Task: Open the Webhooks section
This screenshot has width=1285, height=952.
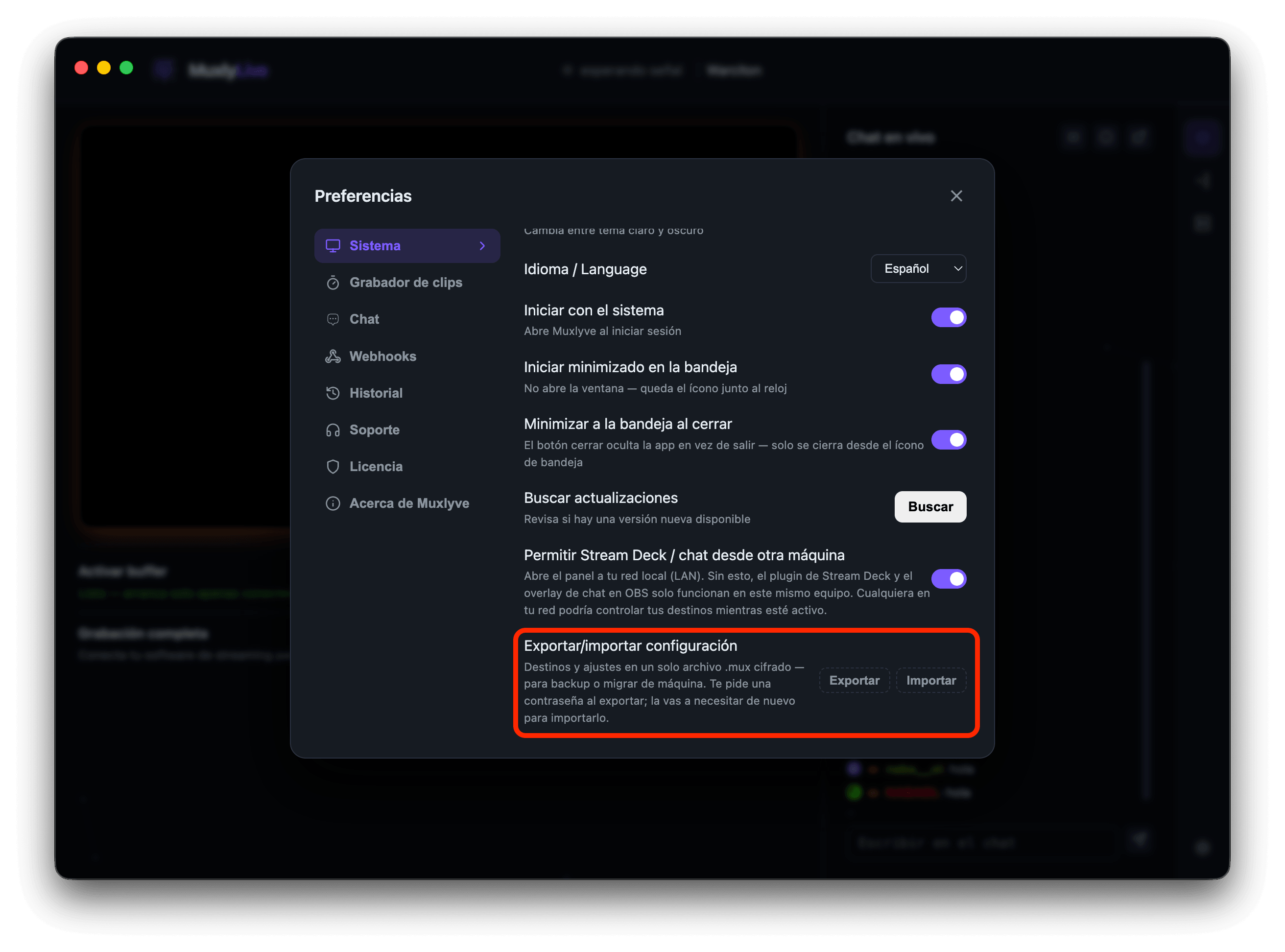Action: click(407, 356)
